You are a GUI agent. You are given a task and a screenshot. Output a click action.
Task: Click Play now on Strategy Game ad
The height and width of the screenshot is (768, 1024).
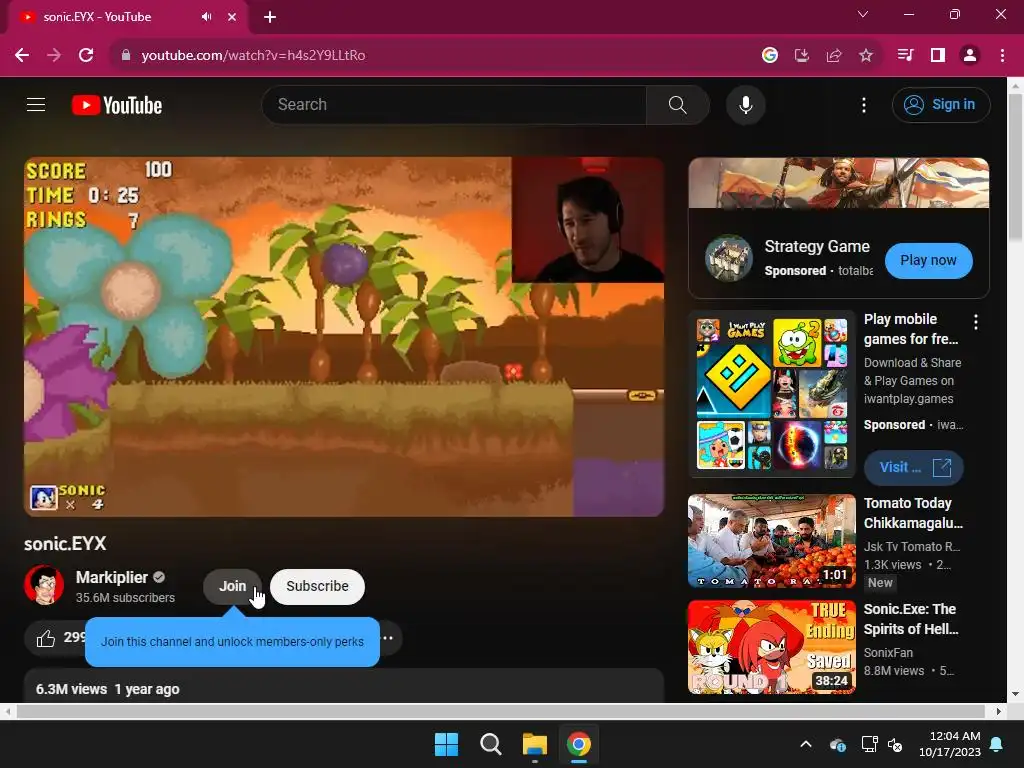coord(928,260)
